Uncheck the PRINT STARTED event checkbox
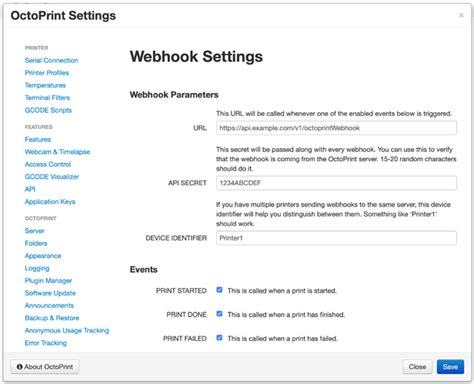 pyautogui.click(x=219, y=290)
